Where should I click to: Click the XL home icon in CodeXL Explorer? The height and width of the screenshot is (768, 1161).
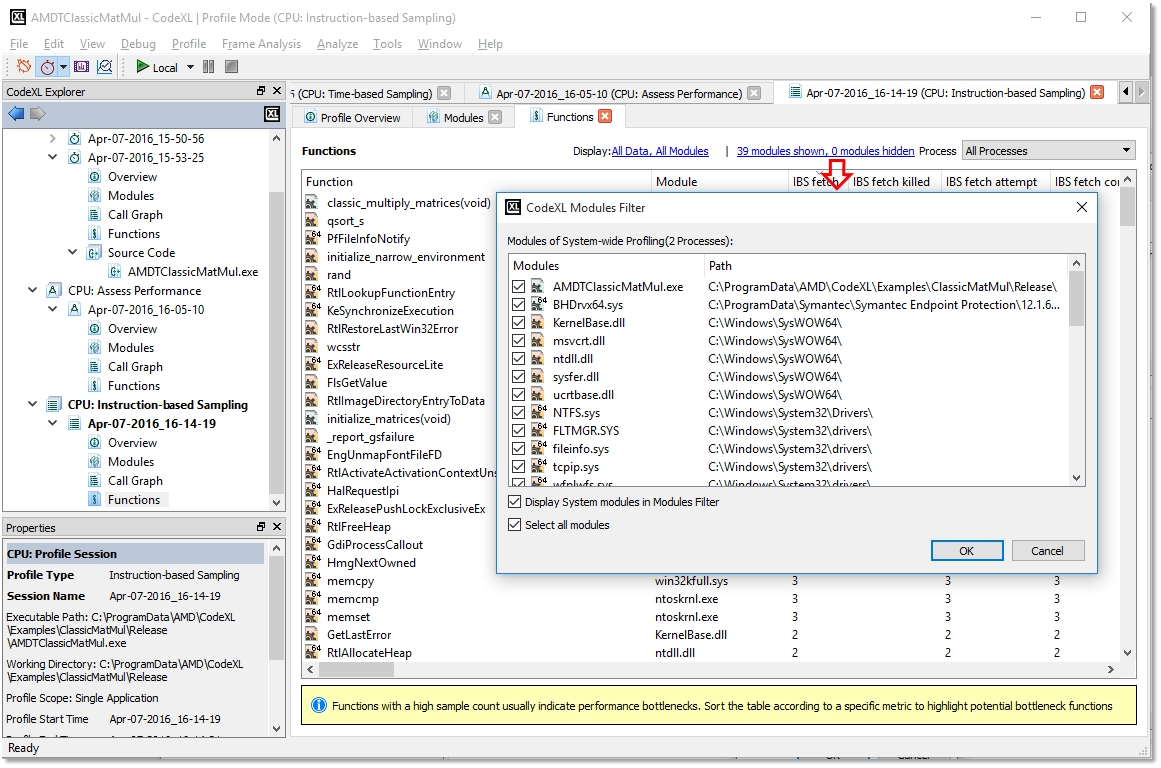click(x=272, y=113)
